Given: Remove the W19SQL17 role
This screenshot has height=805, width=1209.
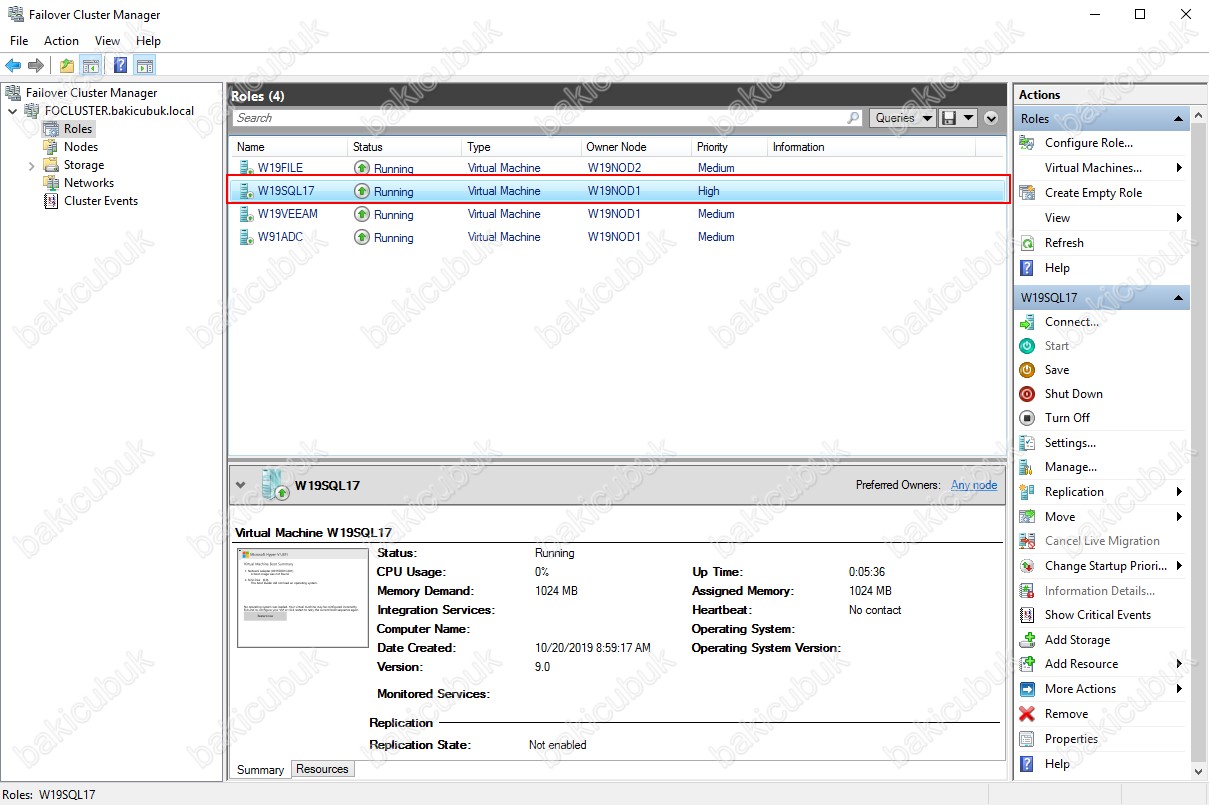Looking at the screenshot, I should click(1066, 714).
